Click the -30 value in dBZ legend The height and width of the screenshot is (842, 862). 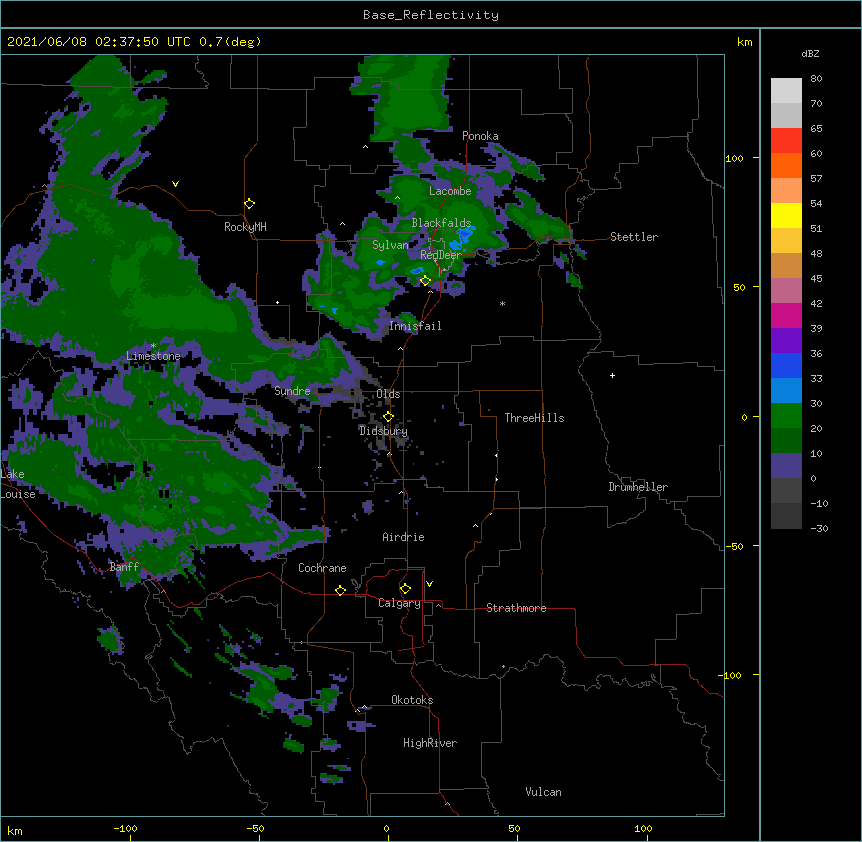(x=819, y=528)
